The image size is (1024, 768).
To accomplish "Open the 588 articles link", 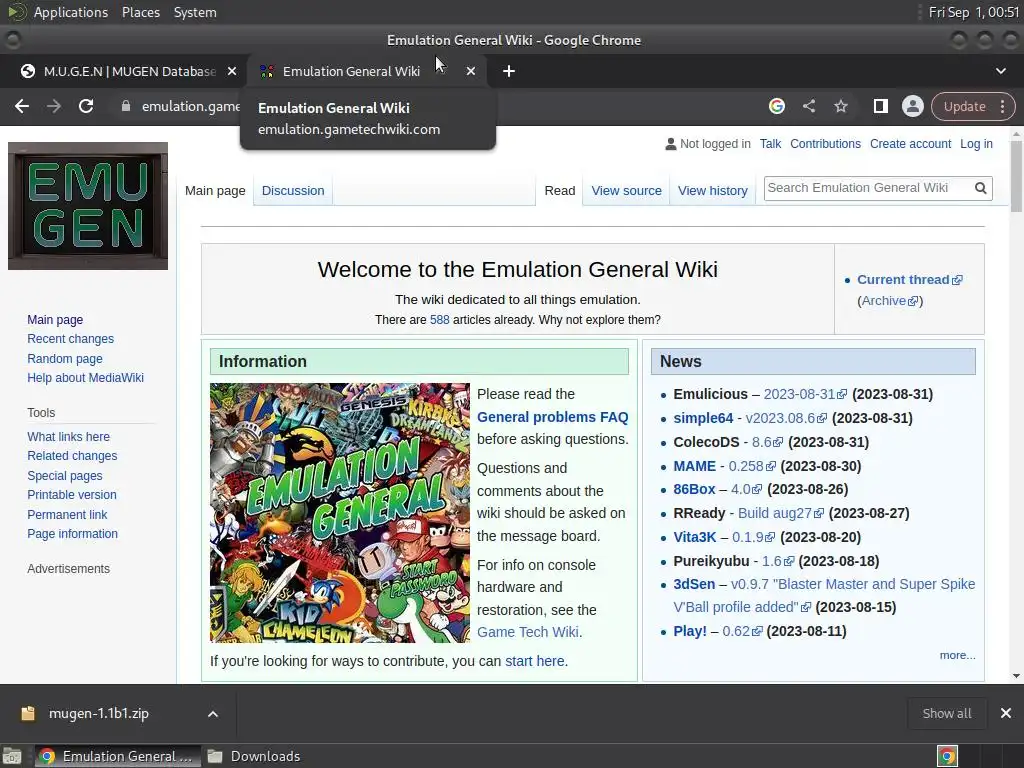I will (x=440, y=320).
